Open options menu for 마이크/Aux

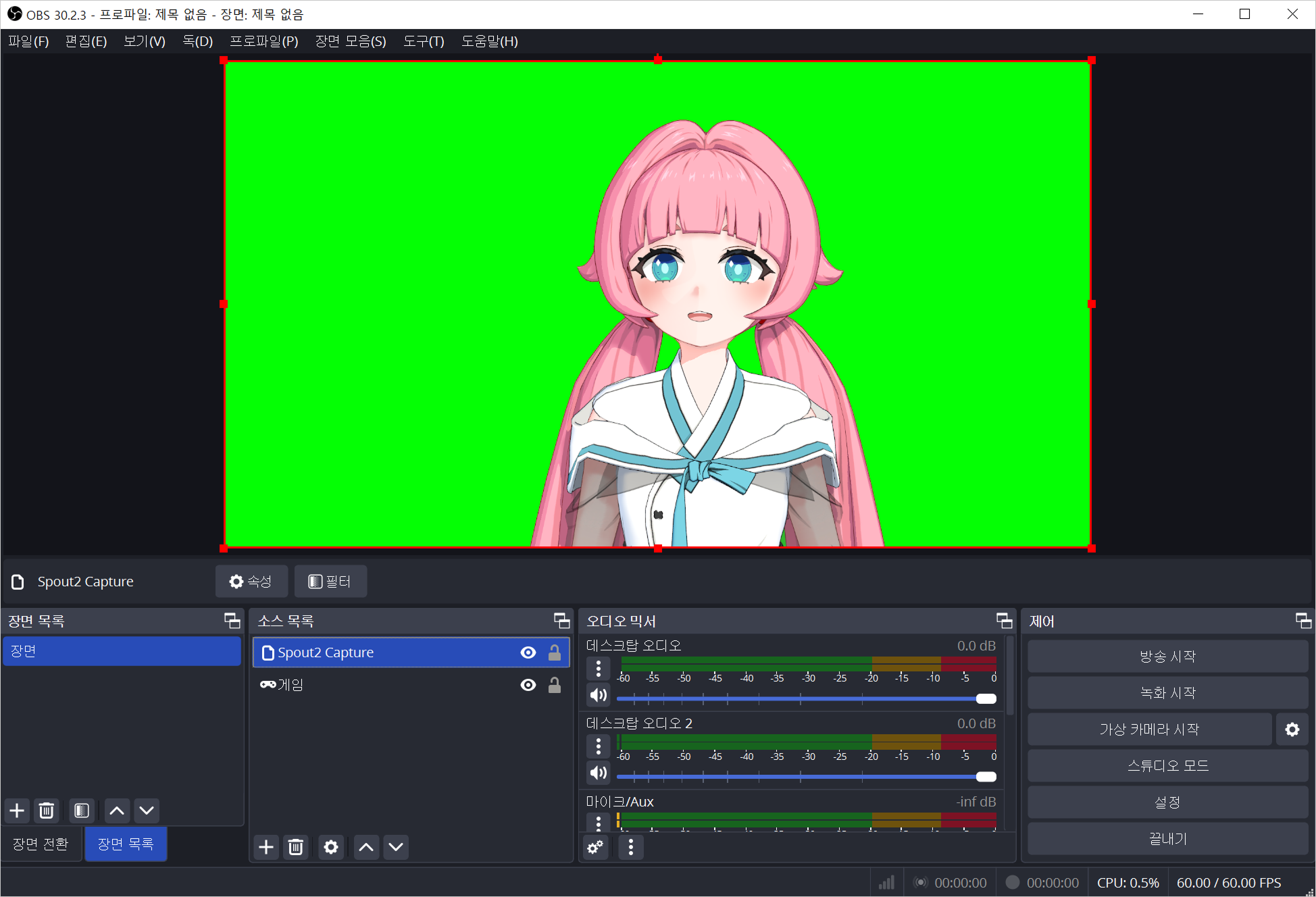click(599, 821)
